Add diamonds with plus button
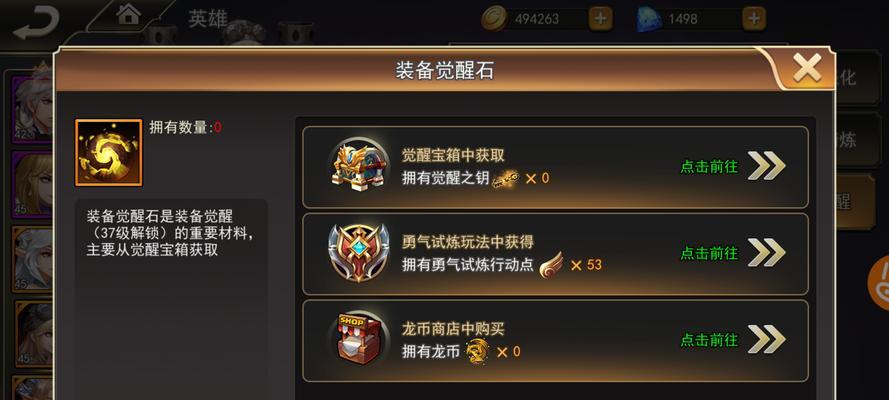The width and height of the screenshot is (889, 400). (x=754, y=19)
